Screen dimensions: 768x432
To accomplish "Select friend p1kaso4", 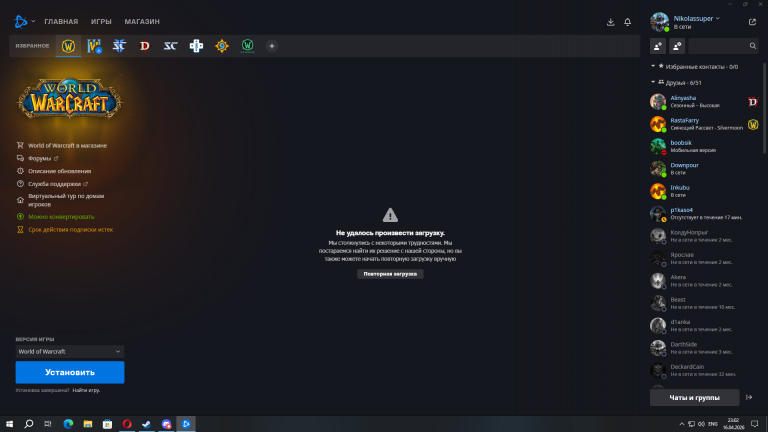I will 704,214.
